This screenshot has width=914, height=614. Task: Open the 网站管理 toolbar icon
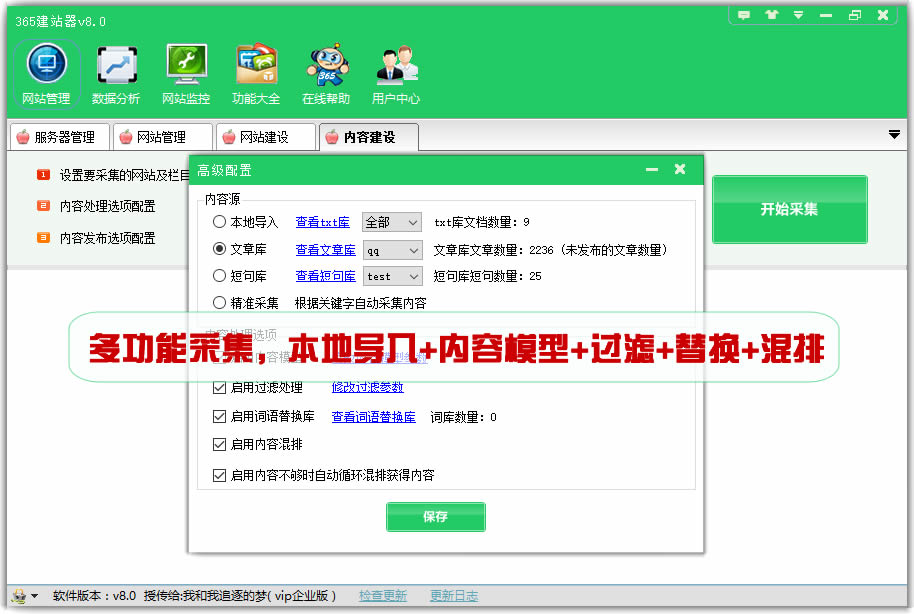pyautogui.click(x=46, y=66)
